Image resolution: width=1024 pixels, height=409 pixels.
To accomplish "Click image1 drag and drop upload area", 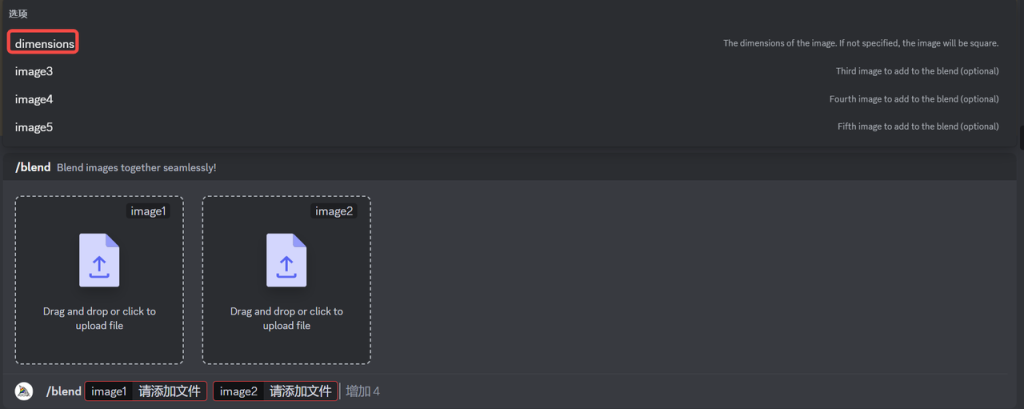I will click(99, 280).
